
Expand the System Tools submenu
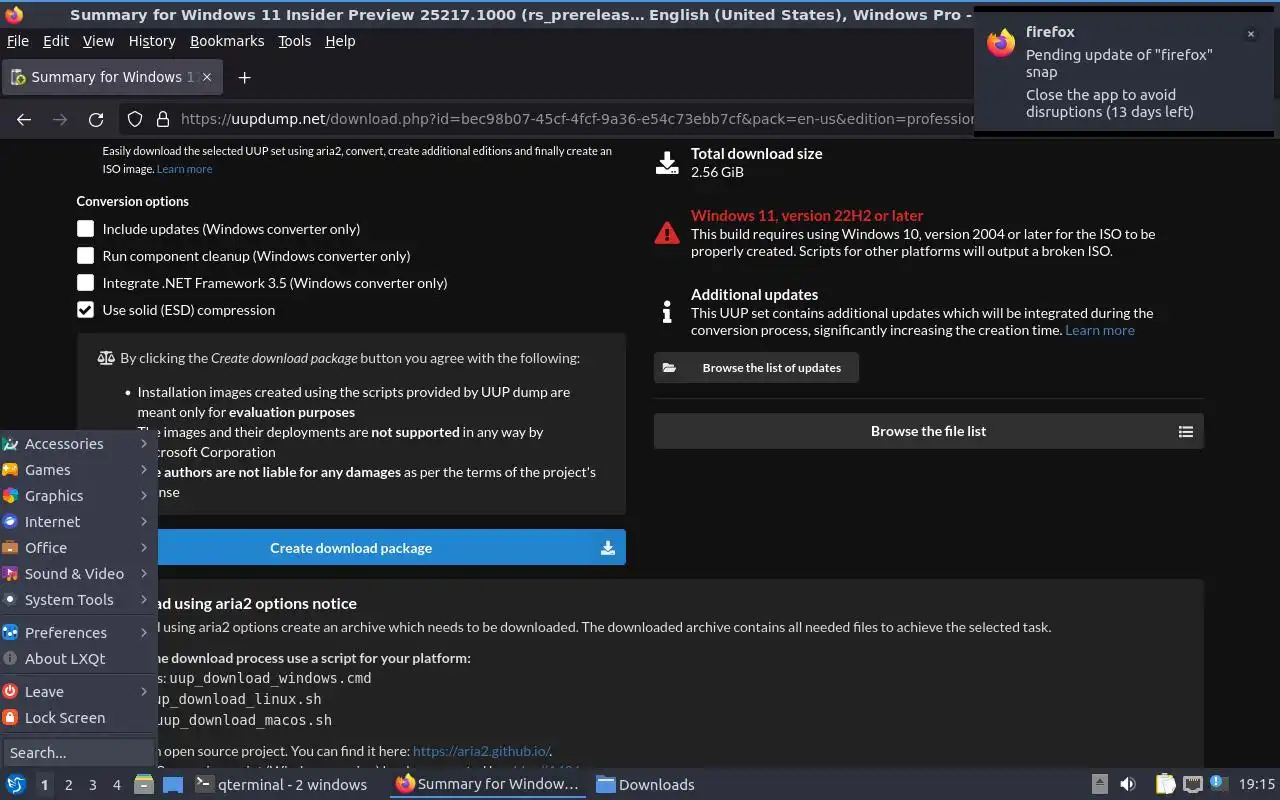pos(76,600)
